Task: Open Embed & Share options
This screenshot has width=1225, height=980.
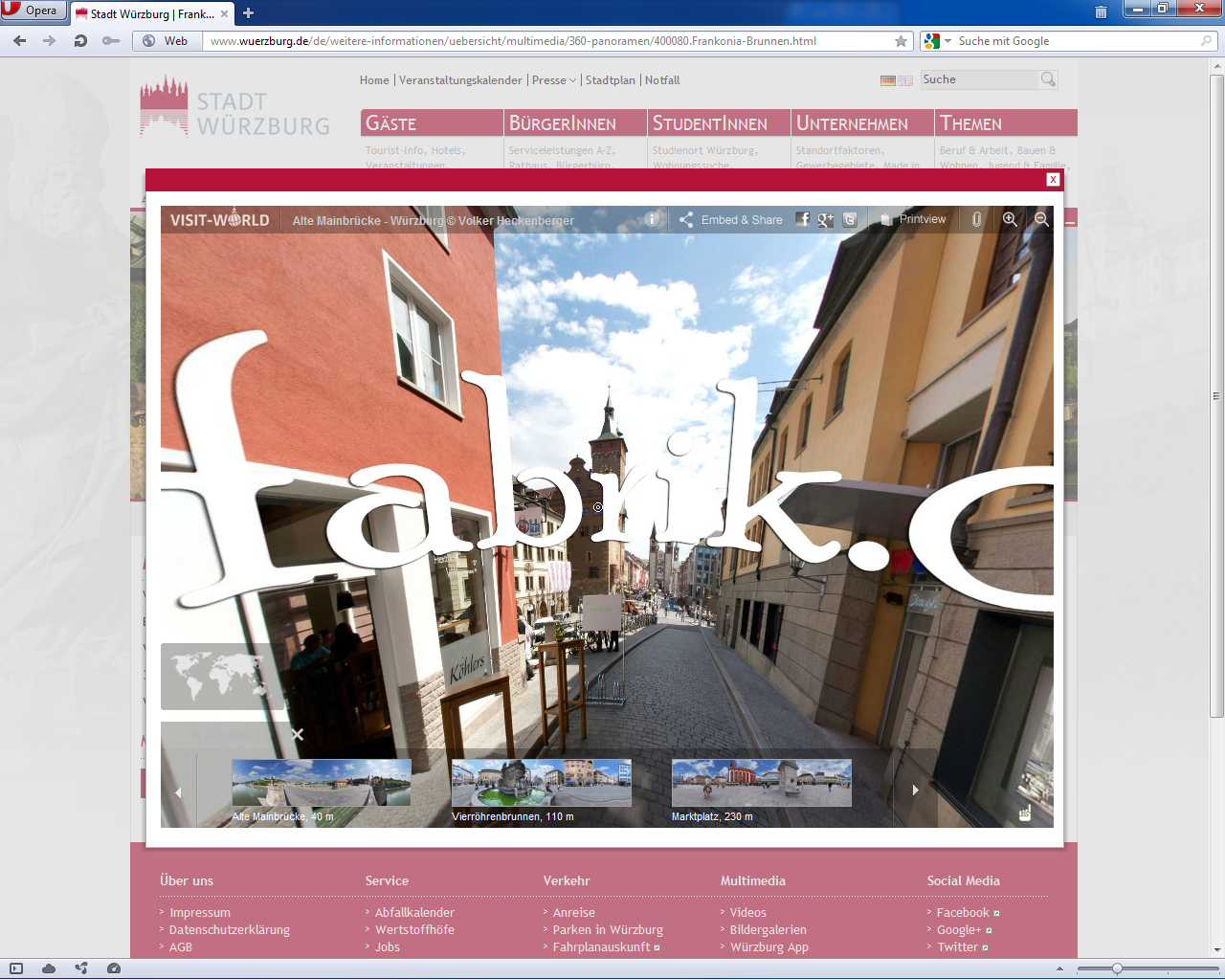Action: pos(731,219)
